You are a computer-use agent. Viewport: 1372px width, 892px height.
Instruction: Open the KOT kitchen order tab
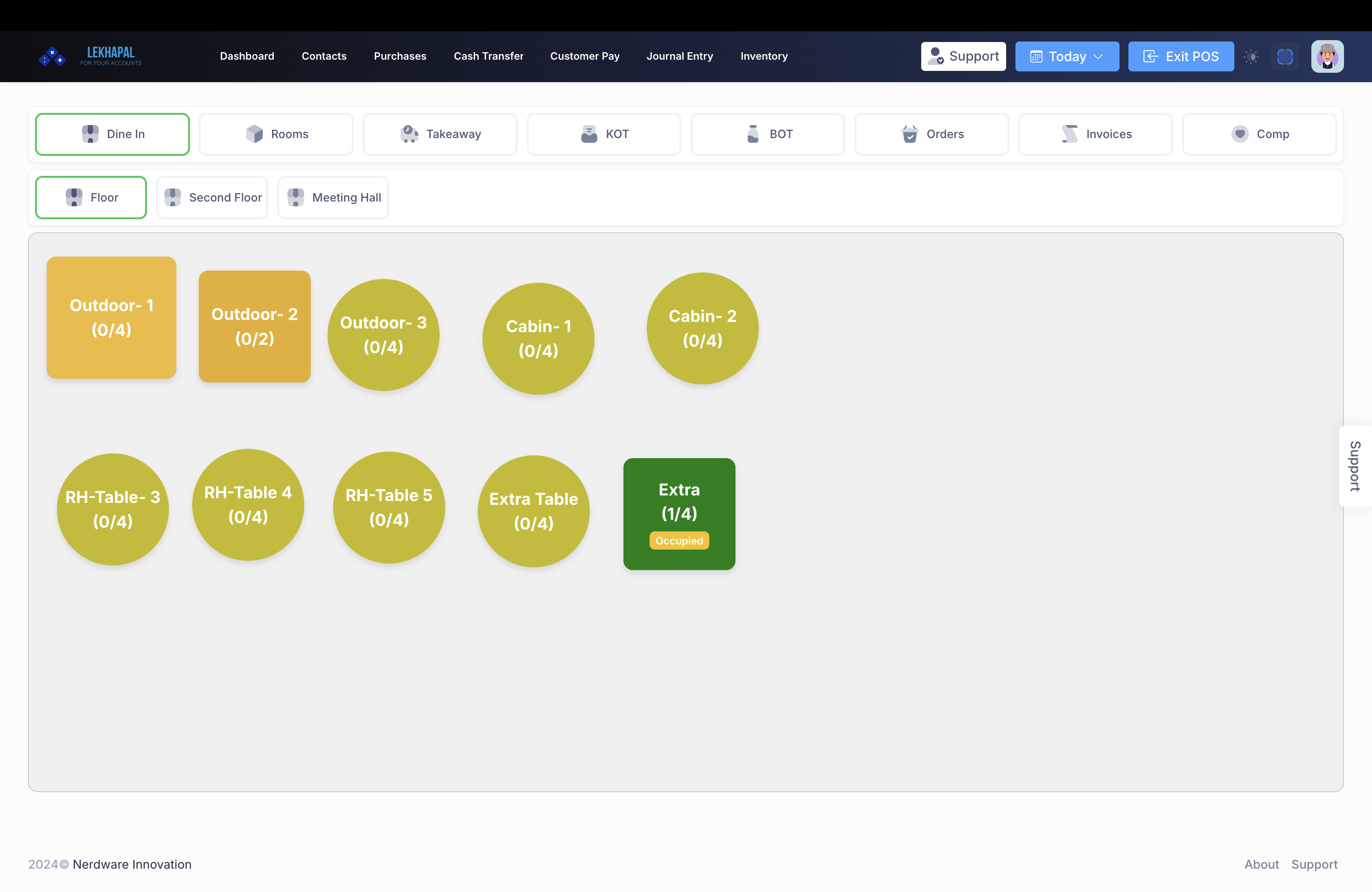point(603,134)
